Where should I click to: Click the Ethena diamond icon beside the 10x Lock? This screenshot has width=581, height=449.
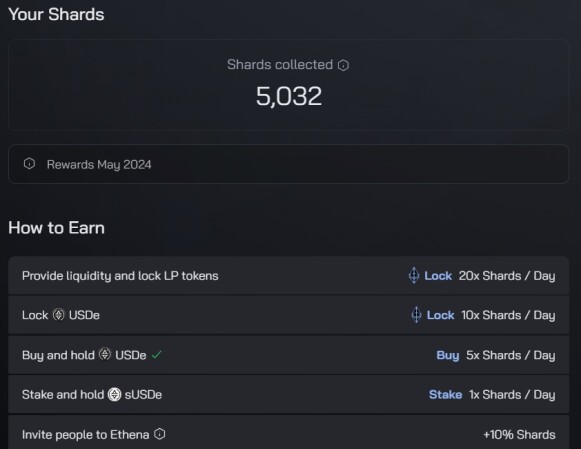tap(416, 315)
